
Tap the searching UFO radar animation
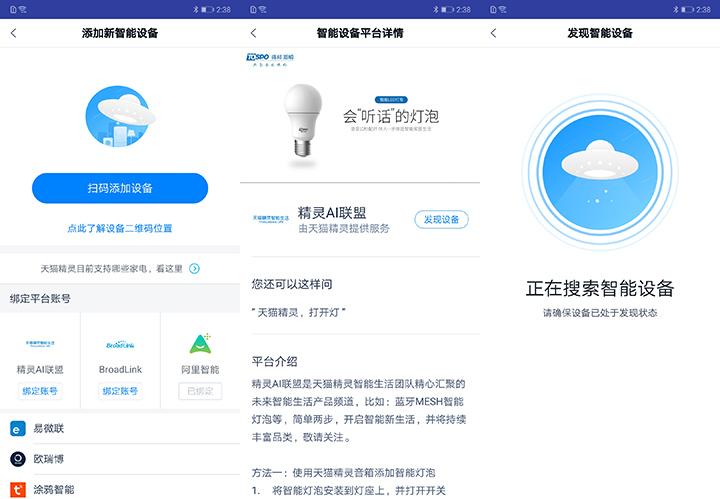tap(600, 172)
